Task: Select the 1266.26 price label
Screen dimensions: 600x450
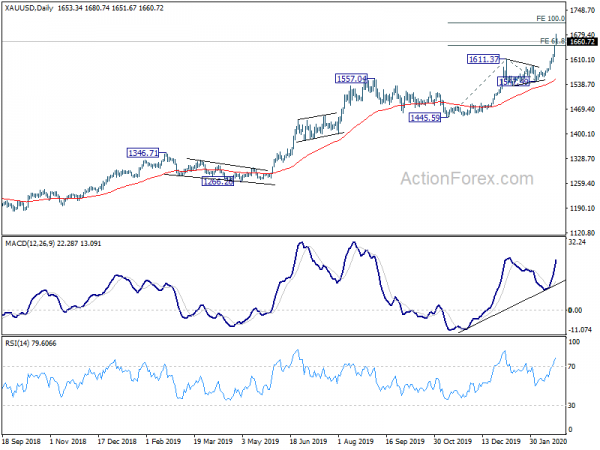Action: click(217, 182)
